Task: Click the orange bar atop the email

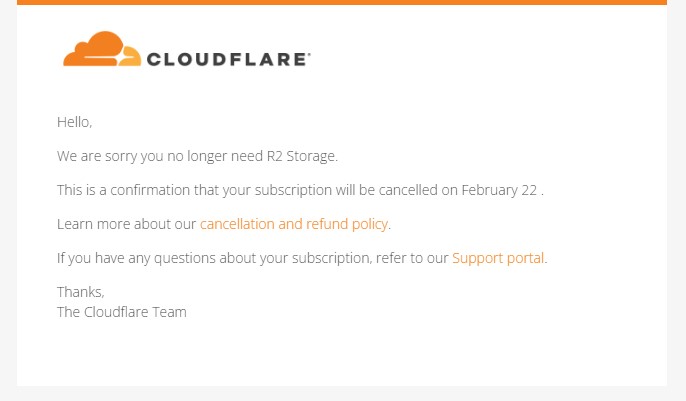Action: tap(342, 2)
